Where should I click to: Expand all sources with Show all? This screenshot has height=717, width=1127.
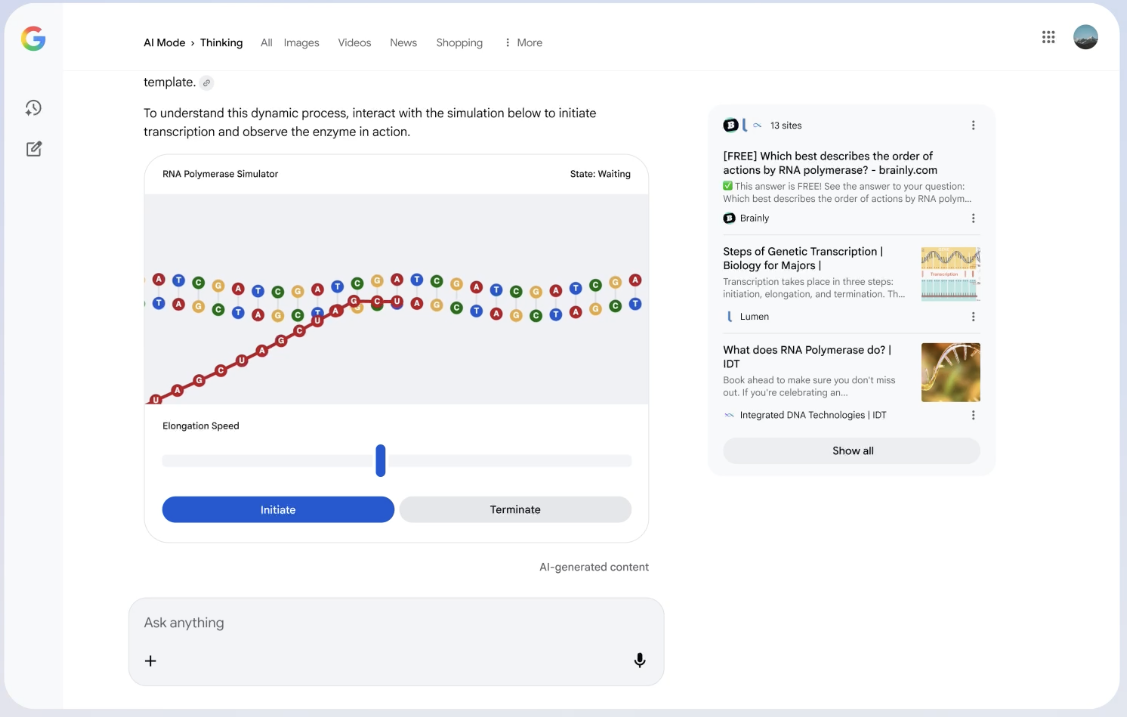point(851,450)
